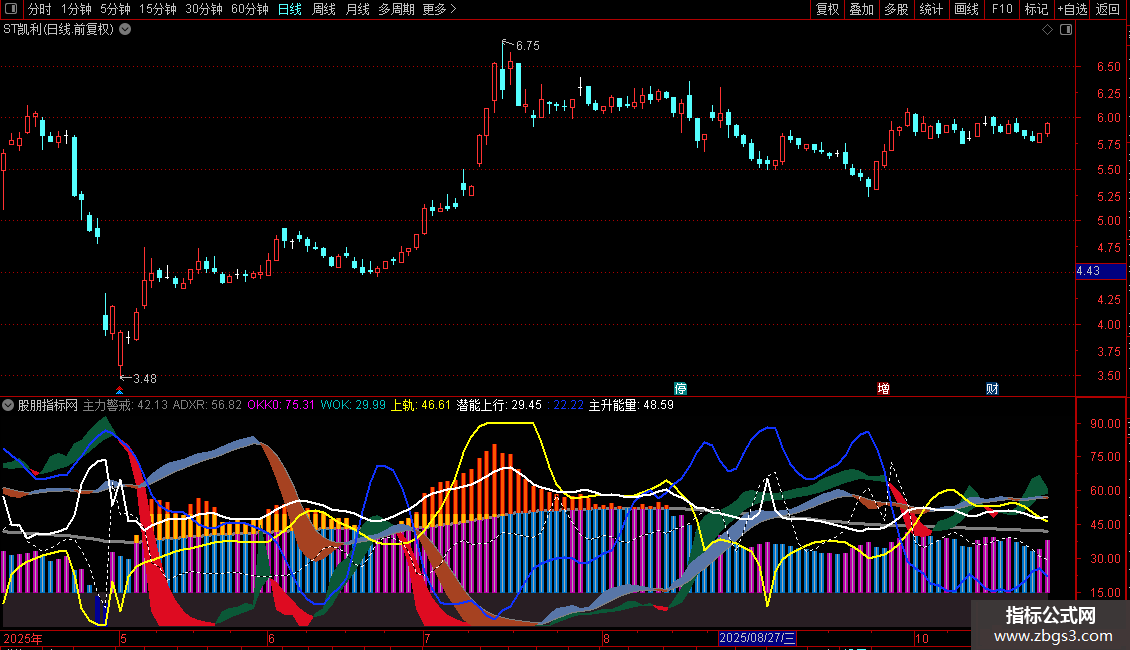Open dropdown next to ST凯利 title
Viewport: 1130px width, 650px height.
click(125, 30)
